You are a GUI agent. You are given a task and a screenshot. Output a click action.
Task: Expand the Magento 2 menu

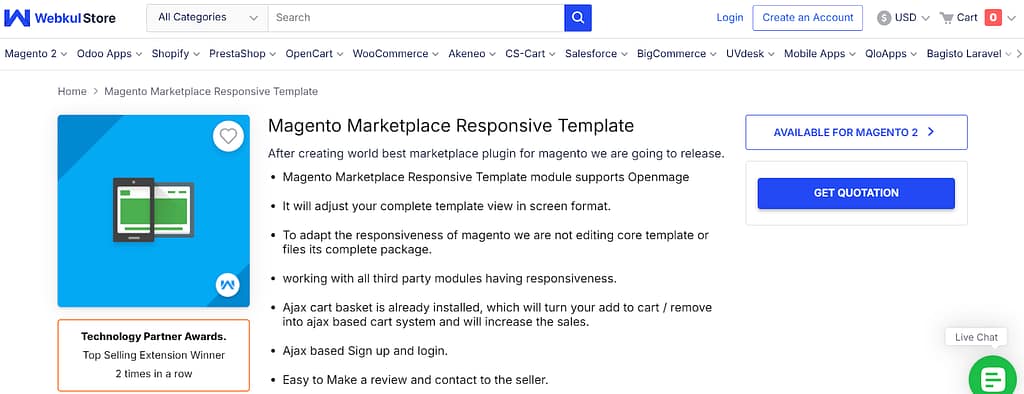click(36, 54)
